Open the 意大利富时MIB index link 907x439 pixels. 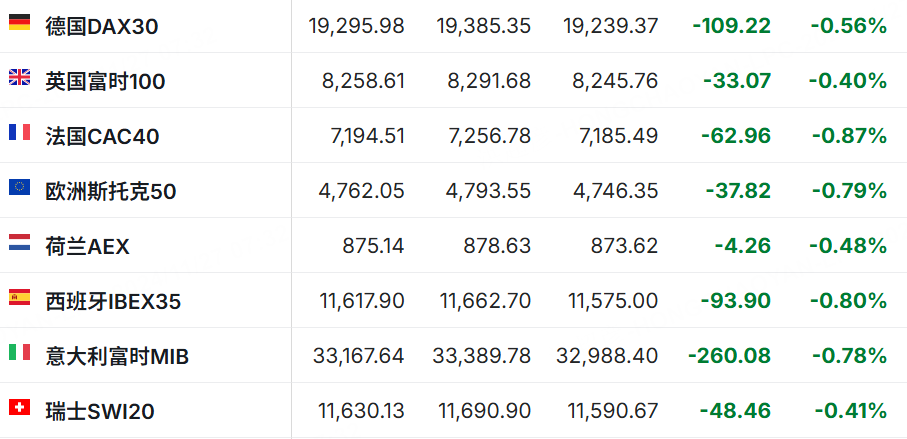click(117, 356)
